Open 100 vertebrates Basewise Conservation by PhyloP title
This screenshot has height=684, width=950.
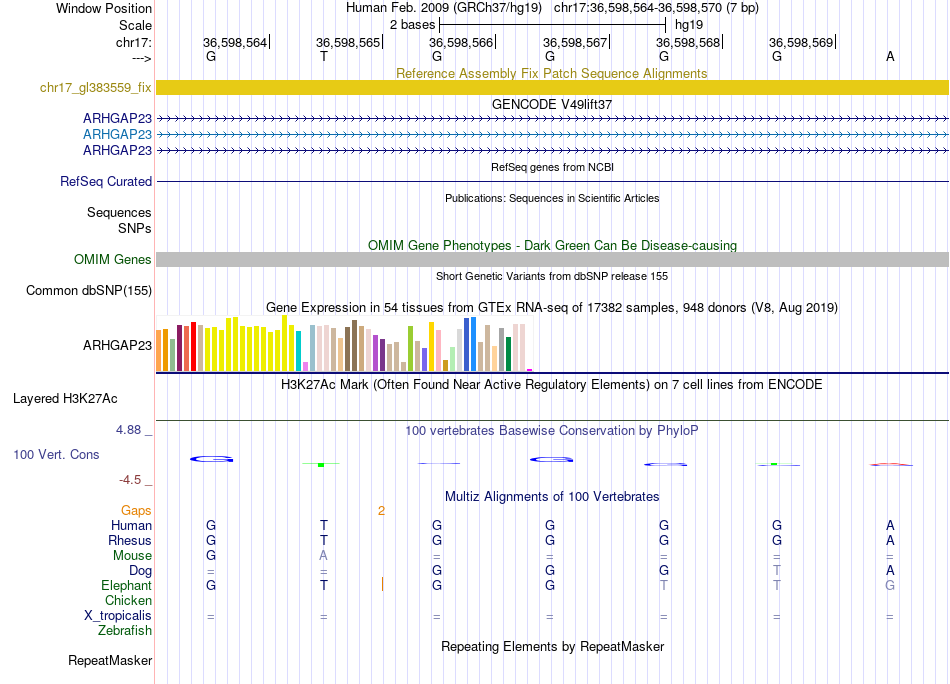pyautogui.click(x=551, y=431)
